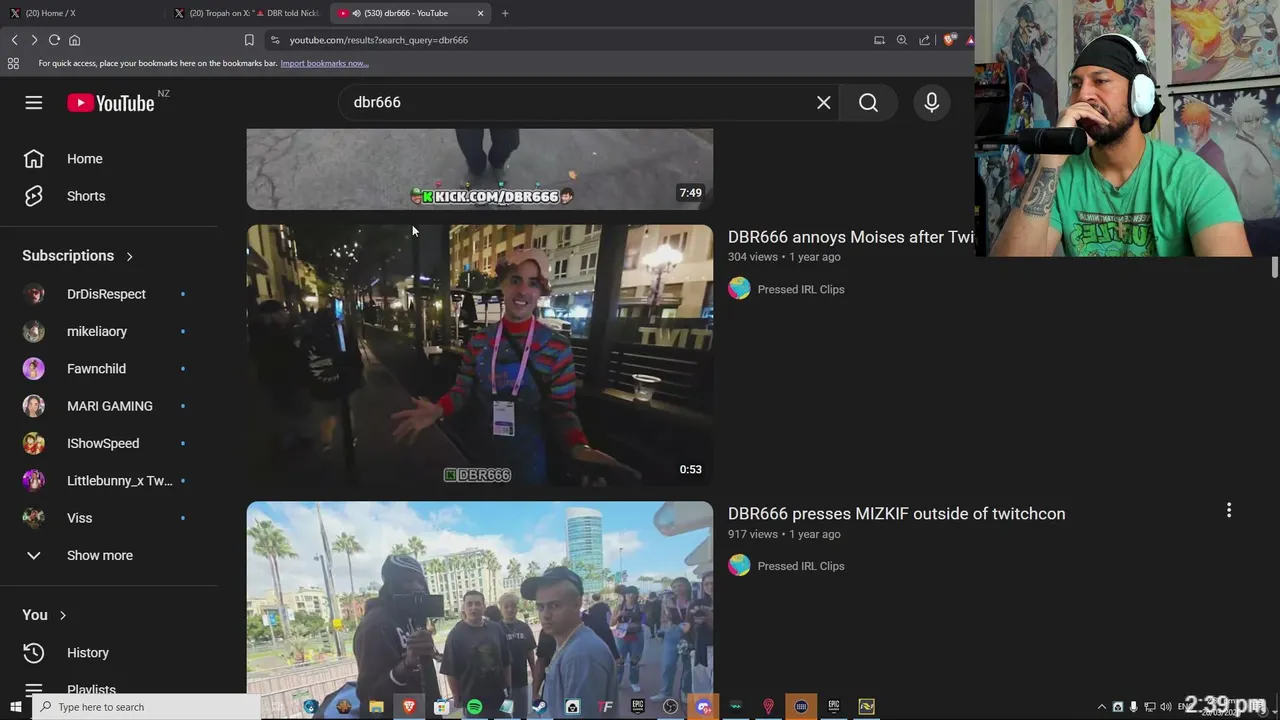The height and width of the screenshot is (720, 1280).
Task: Open File Explorer from the taskbar
Action: (376, 707)
